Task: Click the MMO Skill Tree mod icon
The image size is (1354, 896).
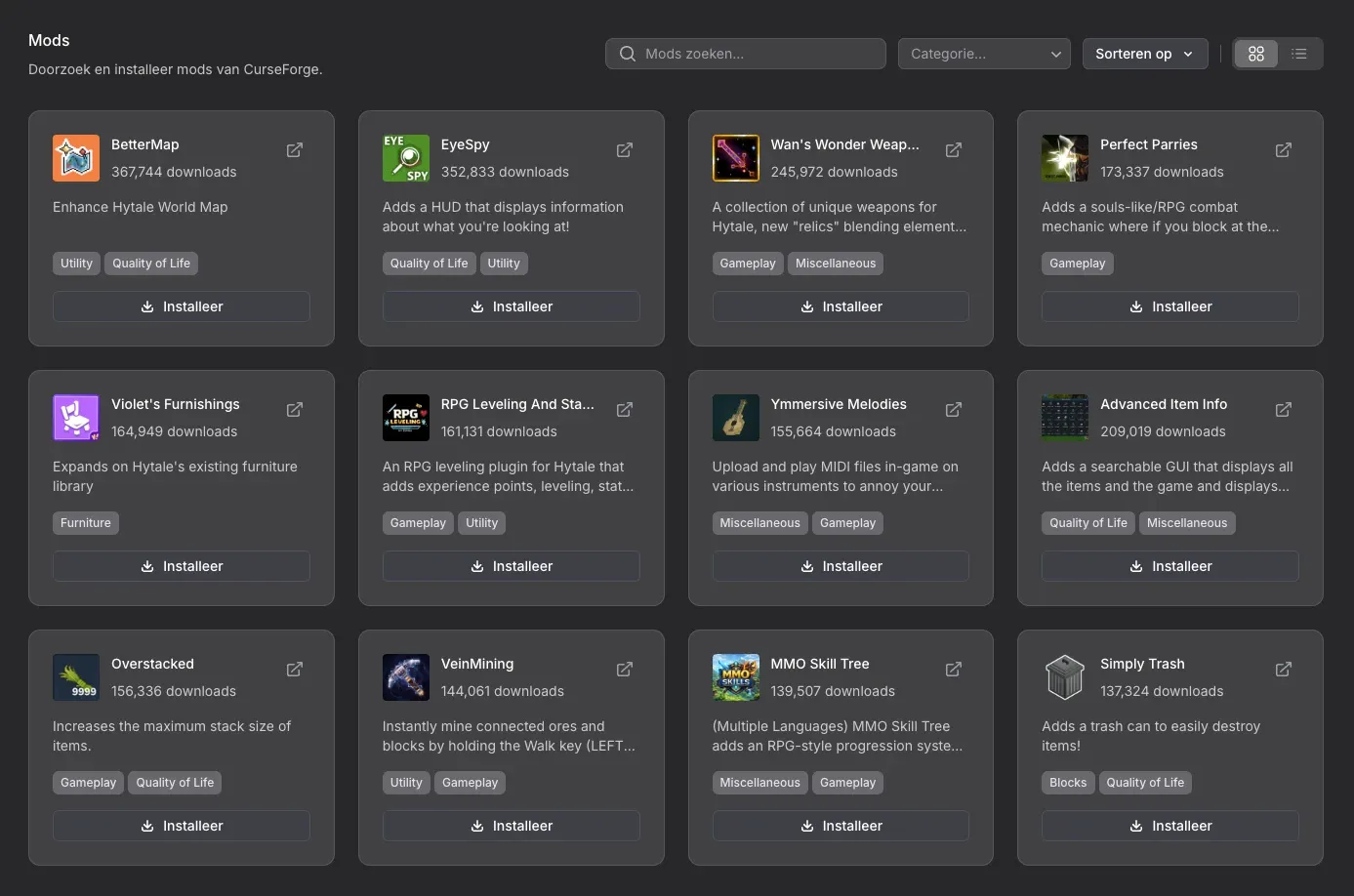Action: tap(735, 676)
